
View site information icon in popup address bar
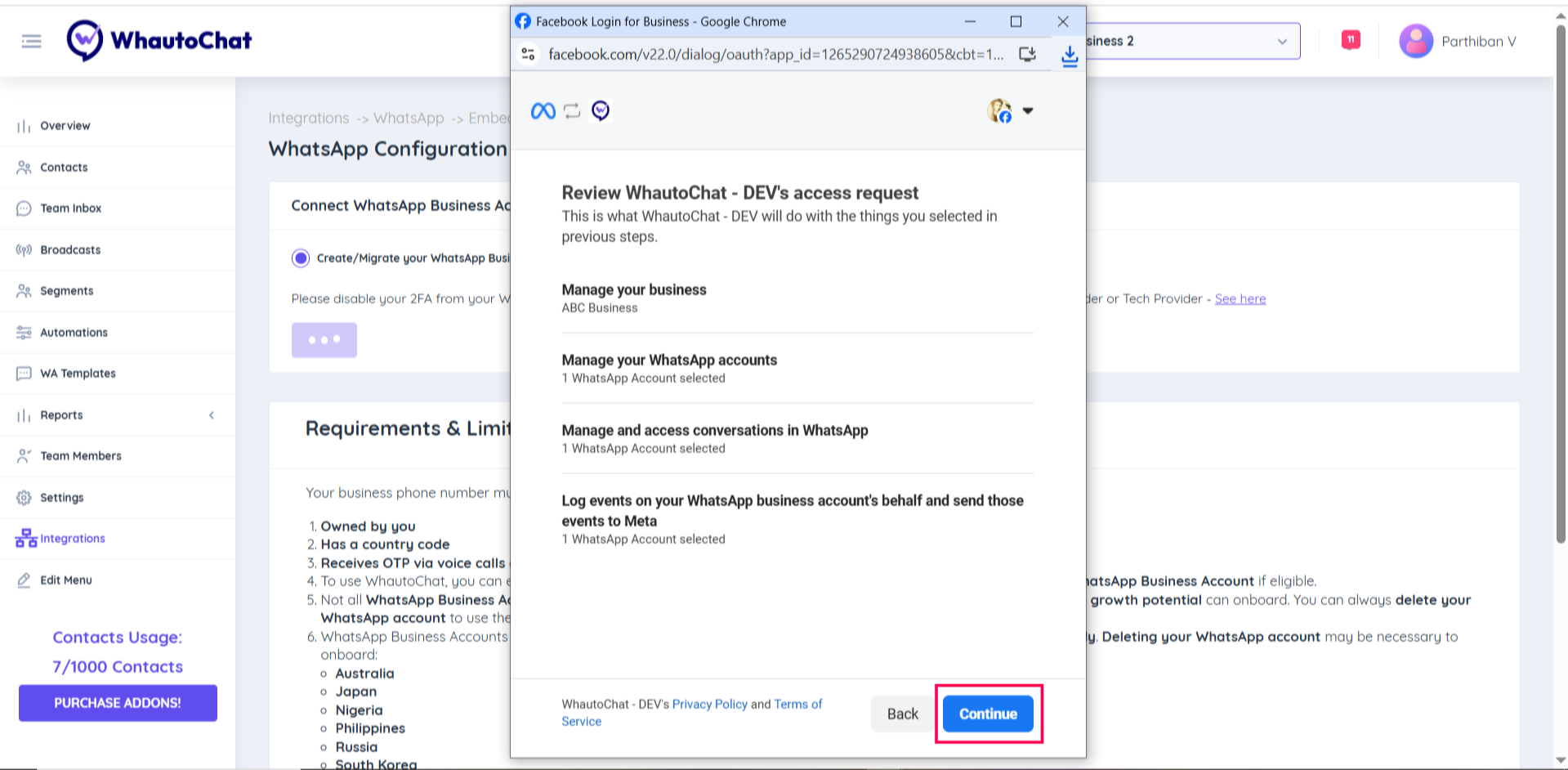point(529,54)
